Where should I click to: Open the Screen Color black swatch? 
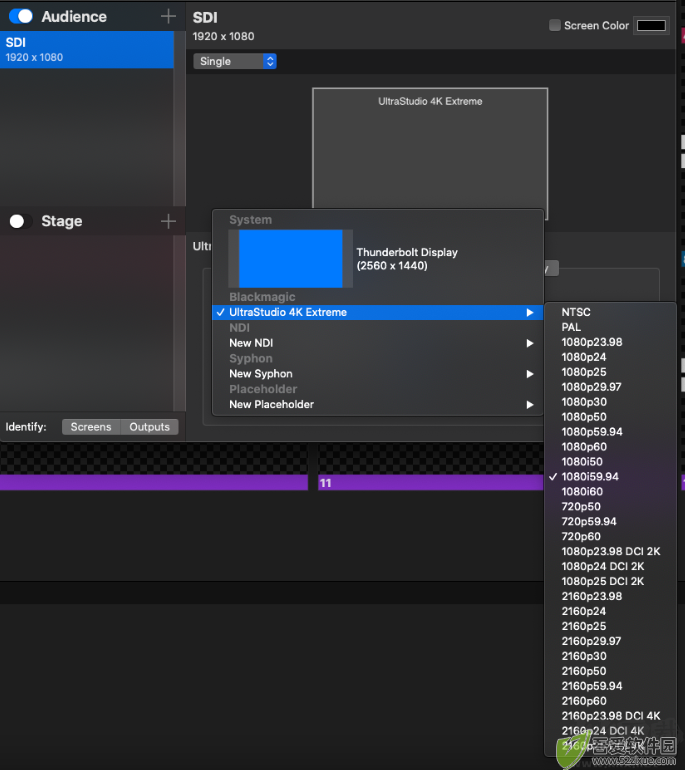coord(651,25)
